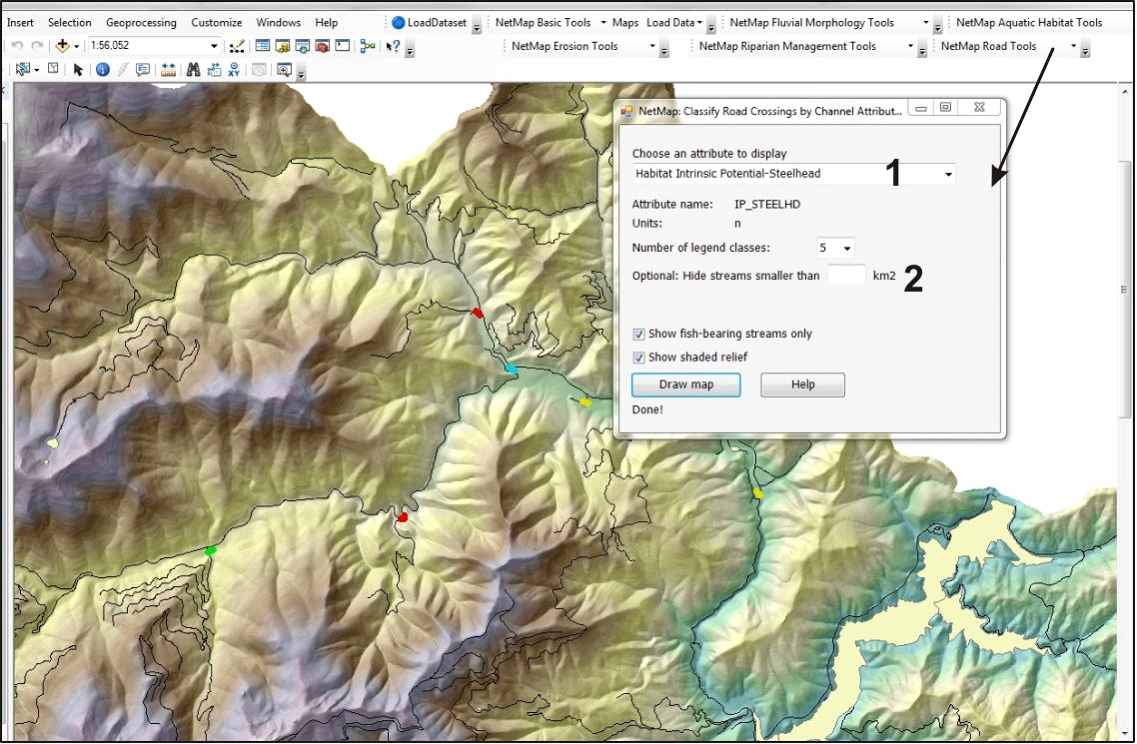Viewport: 1137px width, 744px height.
Task: Open the Go To XY tool
Action: click(x=233, y=70)
